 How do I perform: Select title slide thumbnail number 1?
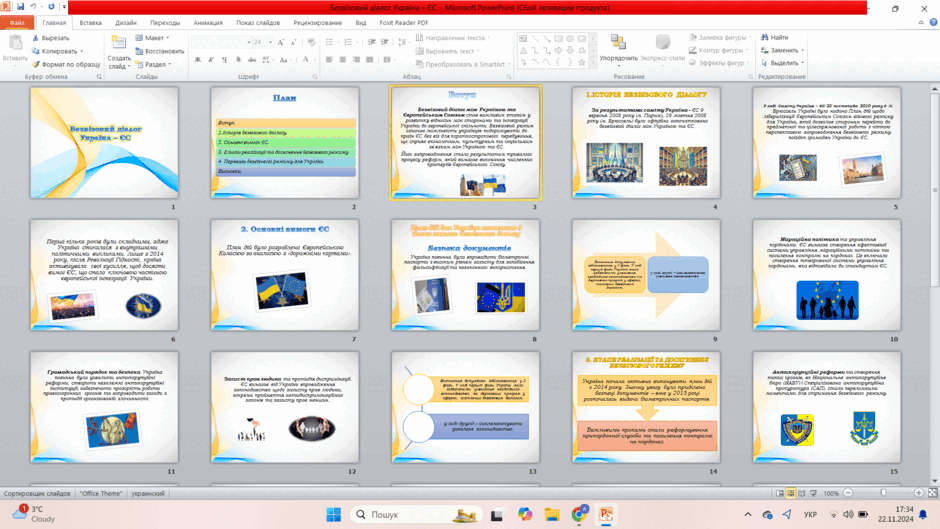point(104,142)
